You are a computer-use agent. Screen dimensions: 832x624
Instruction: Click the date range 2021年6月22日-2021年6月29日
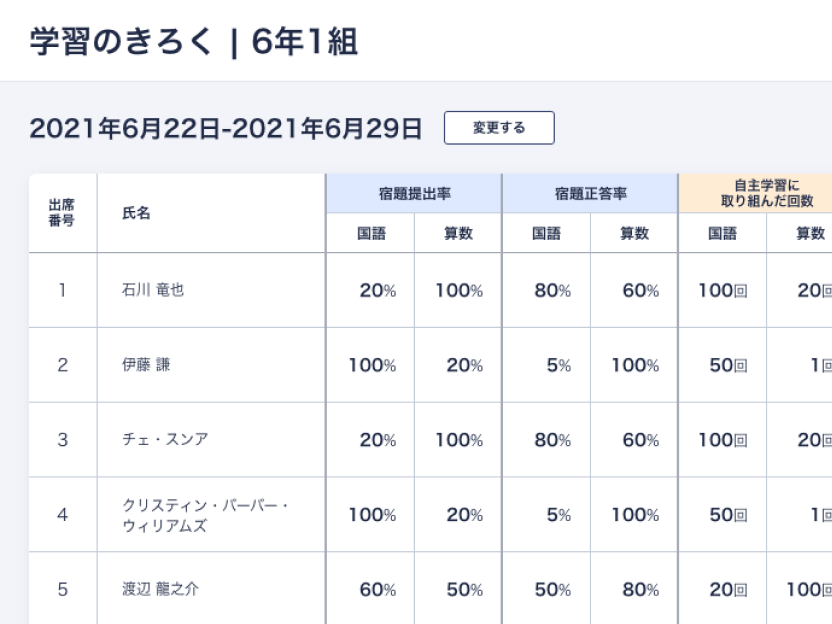point(226,129)
